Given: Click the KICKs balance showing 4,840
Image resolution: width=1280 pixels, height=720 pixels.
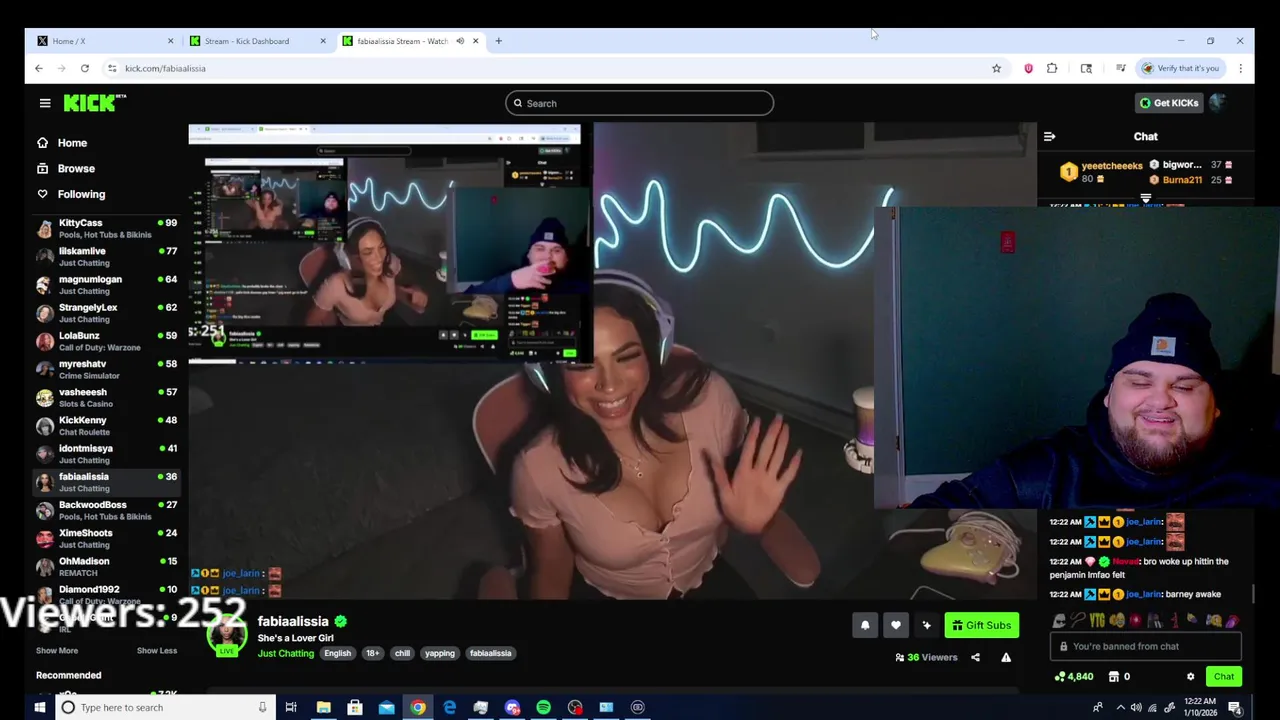Looking at the screenshot, I should 1074,677.
